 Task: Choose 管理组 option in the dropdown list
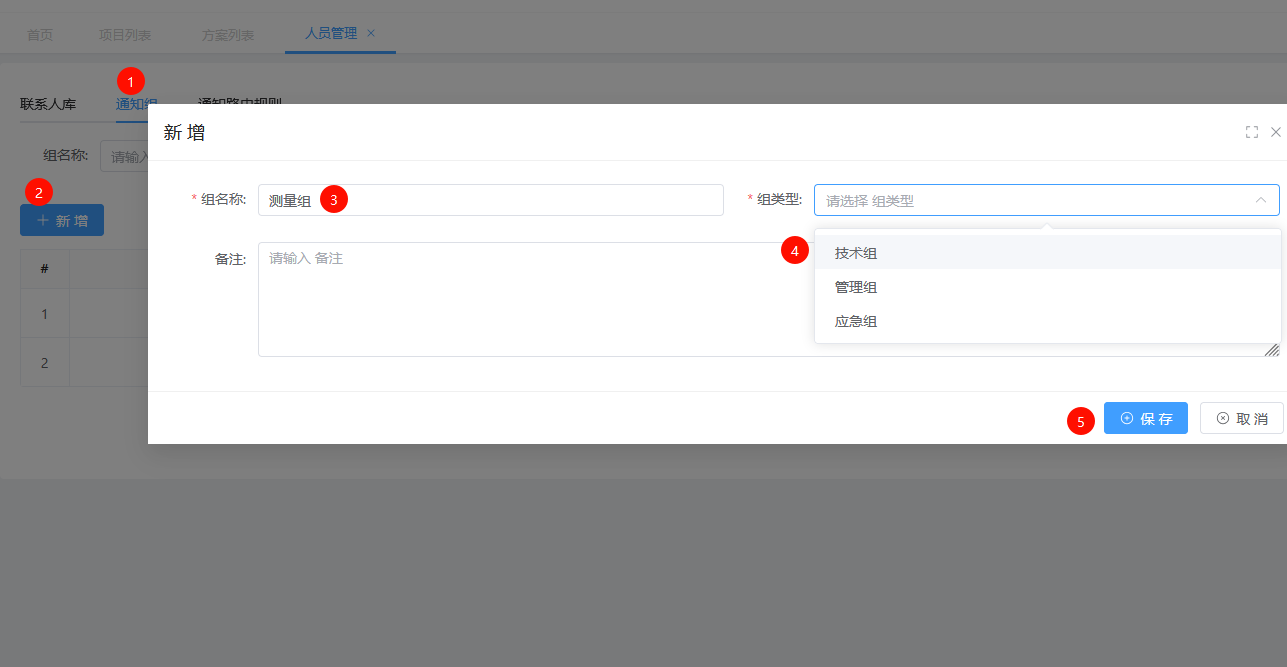click(x=856, y=288)
